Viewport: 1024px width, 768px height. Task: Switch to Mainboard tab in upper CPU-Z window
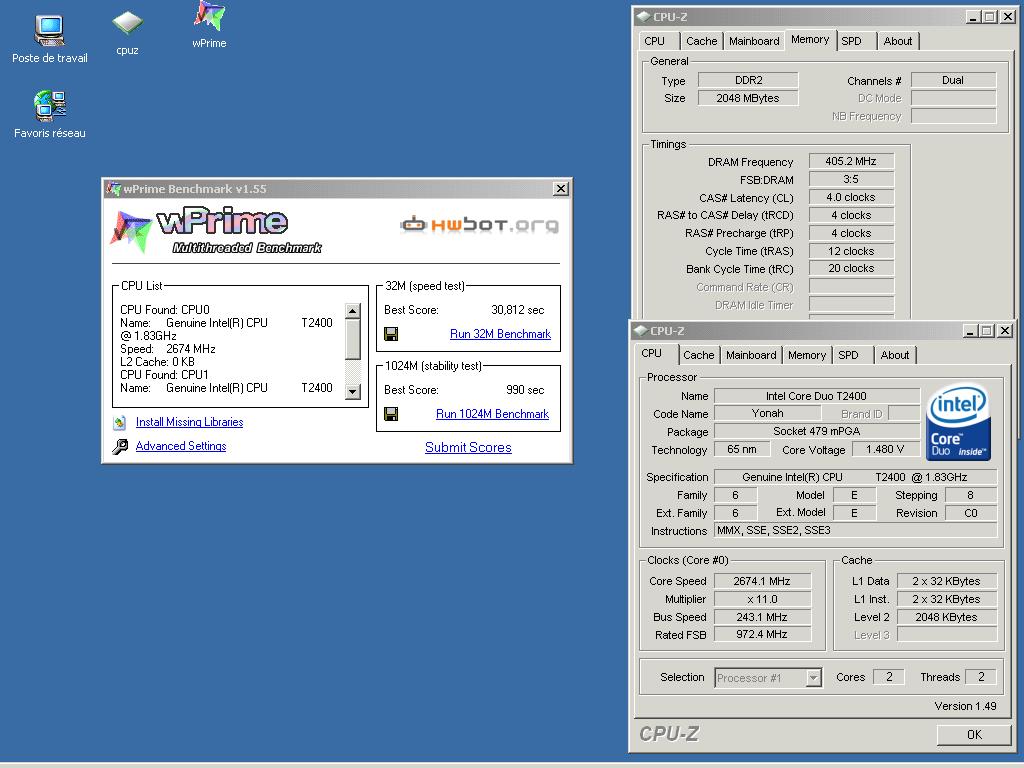[x=754, y=41]
